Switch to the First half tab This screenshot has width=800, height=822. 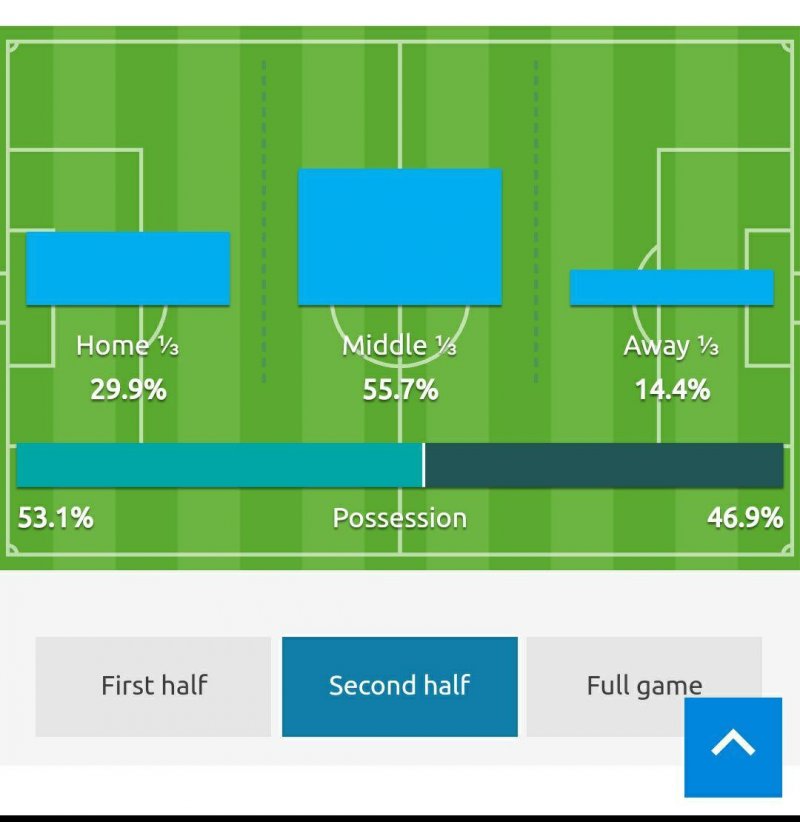(x=153, y=686)
